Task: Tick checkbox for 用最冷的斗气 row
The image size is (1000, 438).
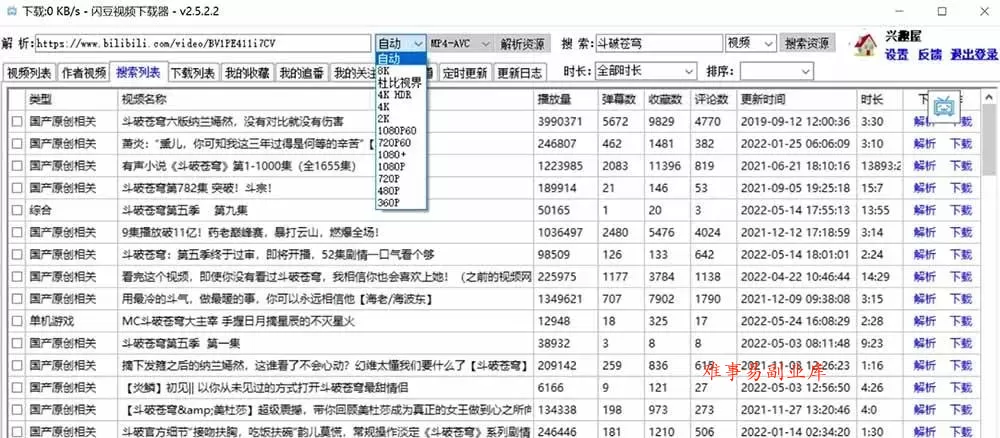Action: 17,299
